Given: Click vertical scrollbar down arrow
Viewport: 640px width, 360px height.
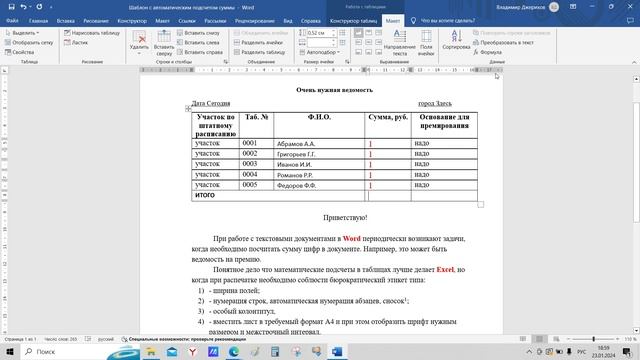Looking at the screenshot, I should point(636,331).
